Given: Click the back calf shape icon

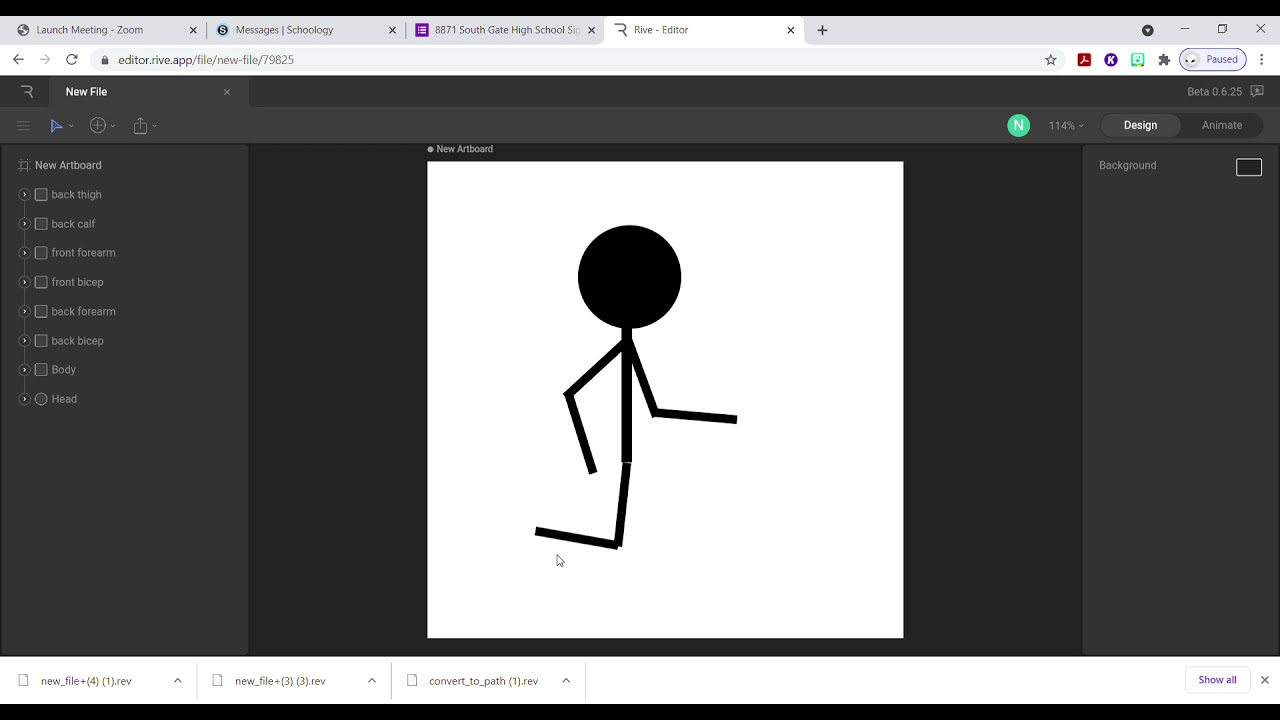Looking at the screenshot, I should [x=41, y=224].
